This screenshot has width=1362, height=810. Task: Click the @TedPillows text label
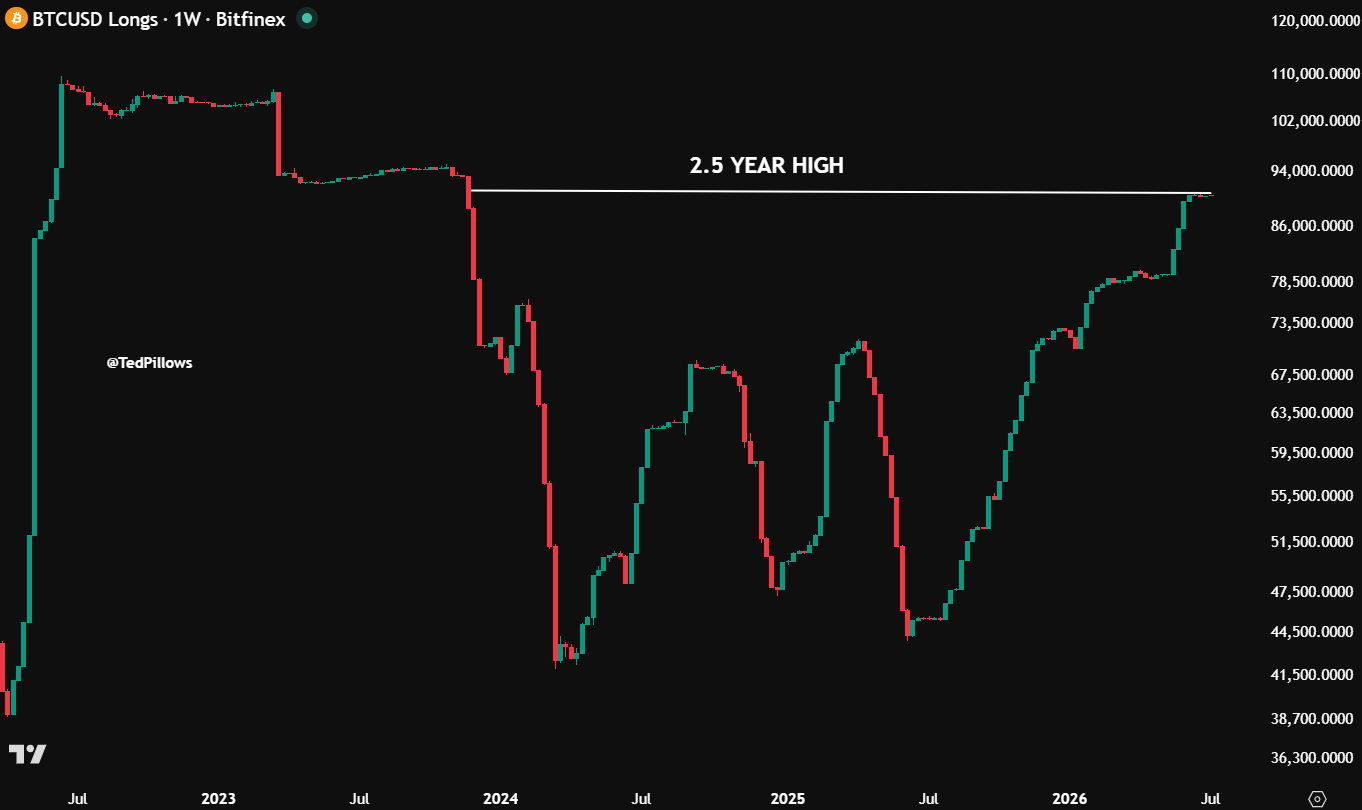coord(149,363)
